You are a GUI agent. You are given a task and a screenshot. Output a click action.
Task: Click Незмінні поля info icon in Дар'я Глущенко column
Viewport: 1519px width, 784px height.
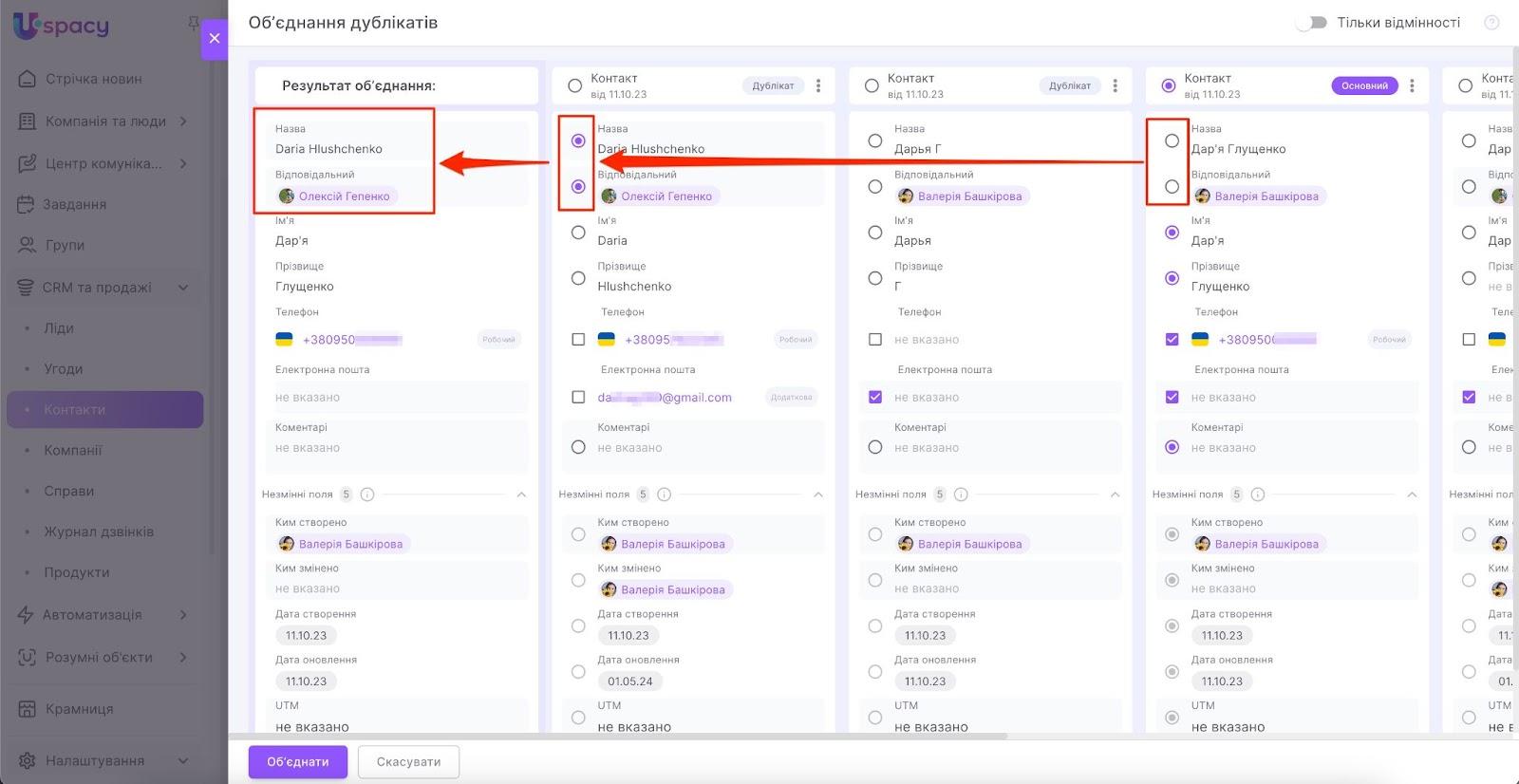click(x=1258, y=495)
